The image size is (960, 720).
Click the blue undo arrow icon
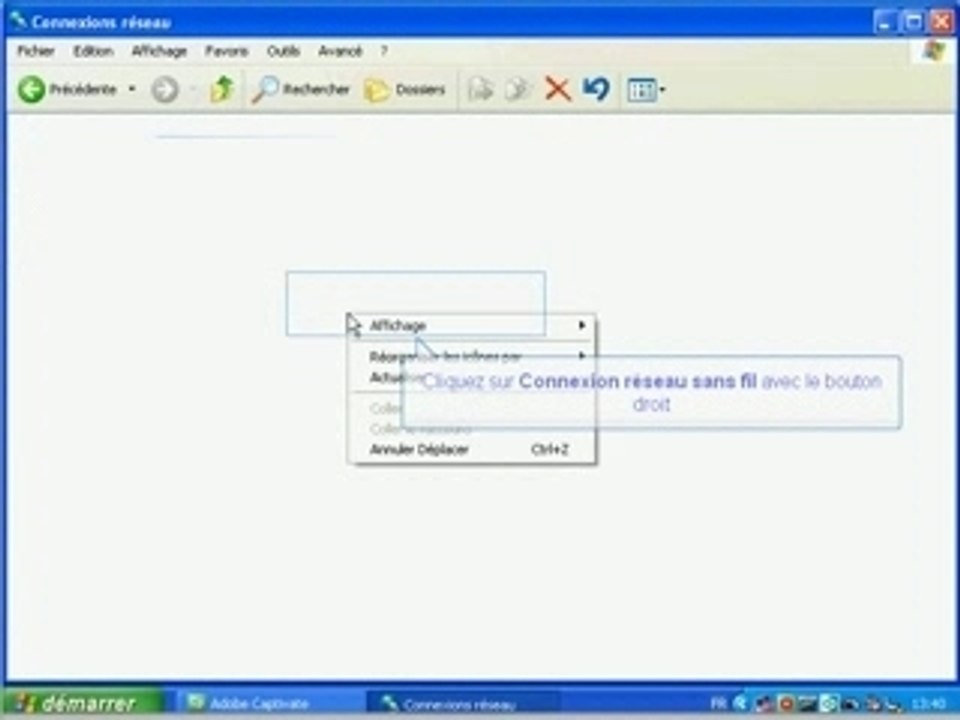click(596, 89)
